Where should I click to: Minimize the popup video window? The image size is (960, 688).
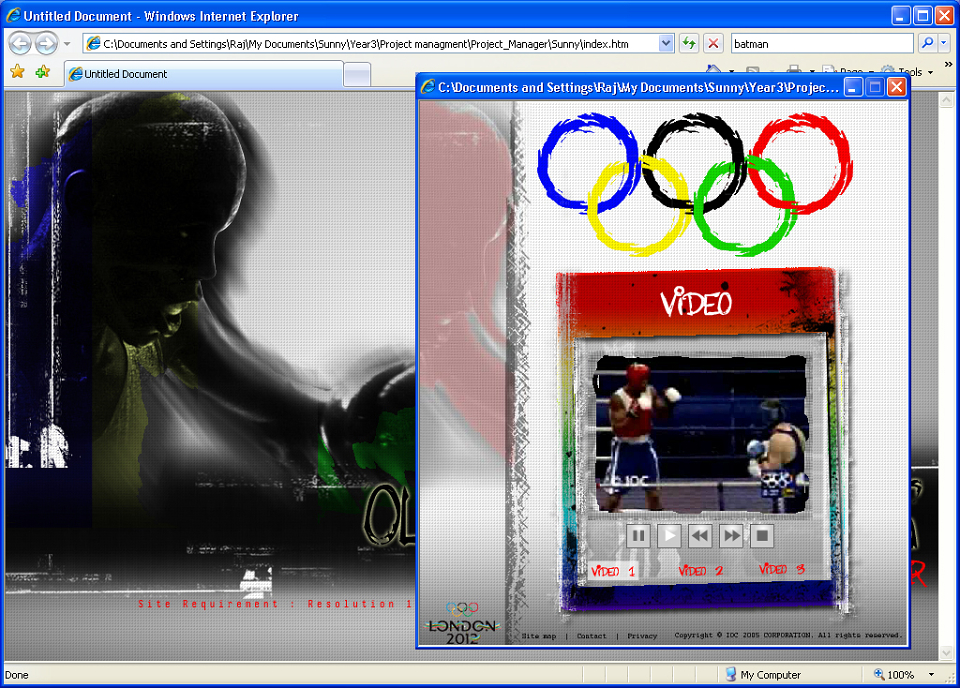pyautogui.click(x=853, y=87)
